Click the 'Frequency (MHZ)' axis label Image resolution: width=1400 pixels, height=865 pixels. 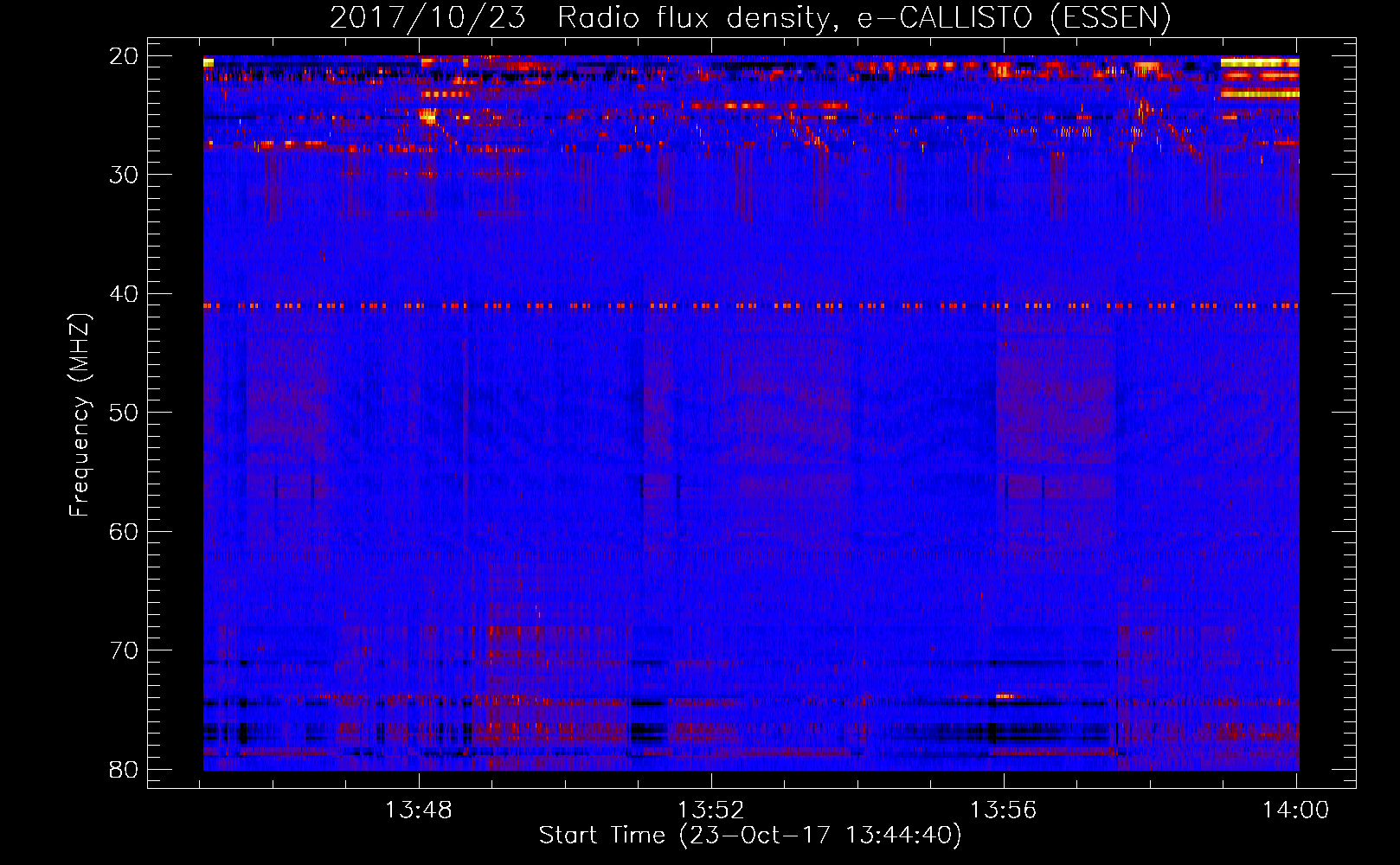(x=80, y=415)
